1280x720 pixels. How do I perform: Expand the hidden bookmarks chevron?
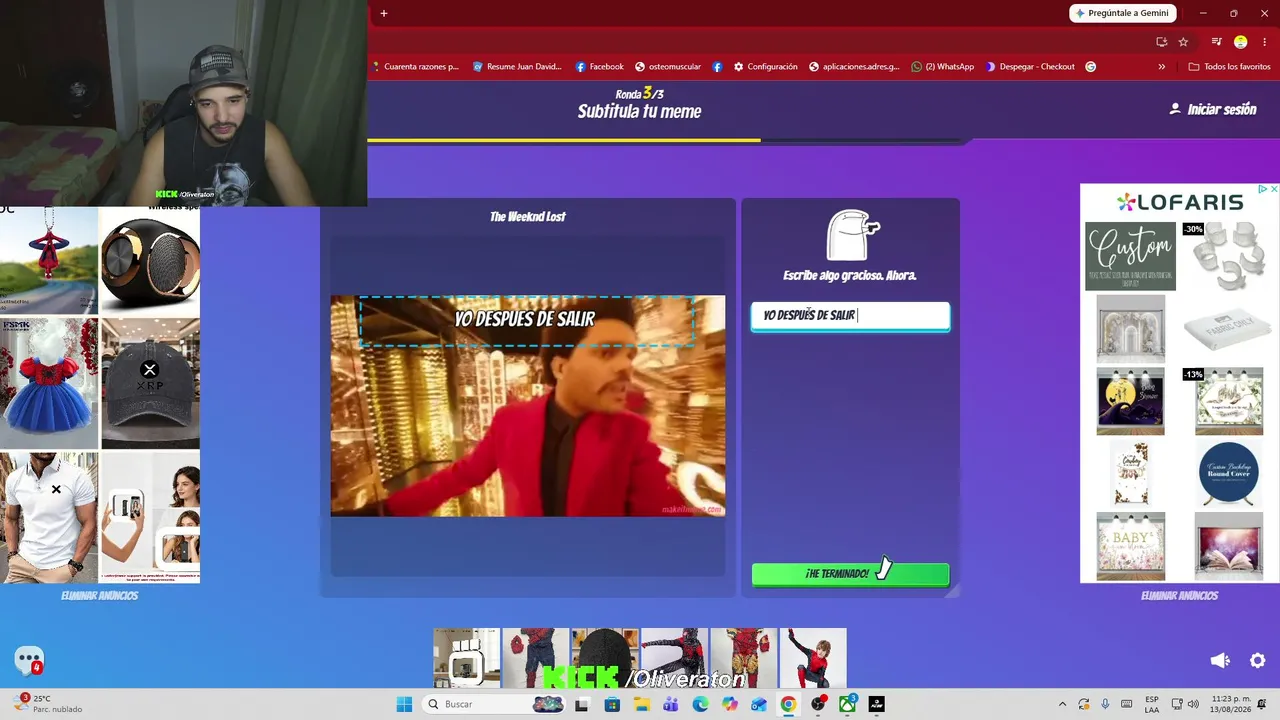(1162, 67)
